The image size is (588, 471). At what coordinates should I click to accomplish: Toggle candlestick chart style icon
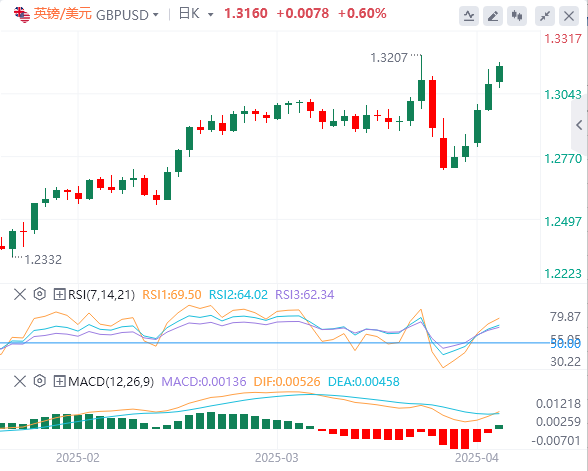click(x=517, y=16)
